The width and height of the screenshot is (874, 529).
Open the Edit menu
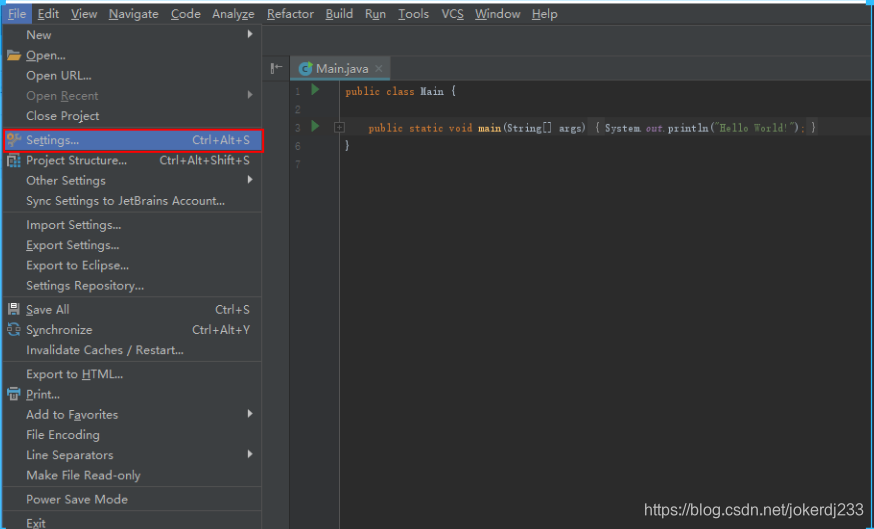tap(48, 14)
